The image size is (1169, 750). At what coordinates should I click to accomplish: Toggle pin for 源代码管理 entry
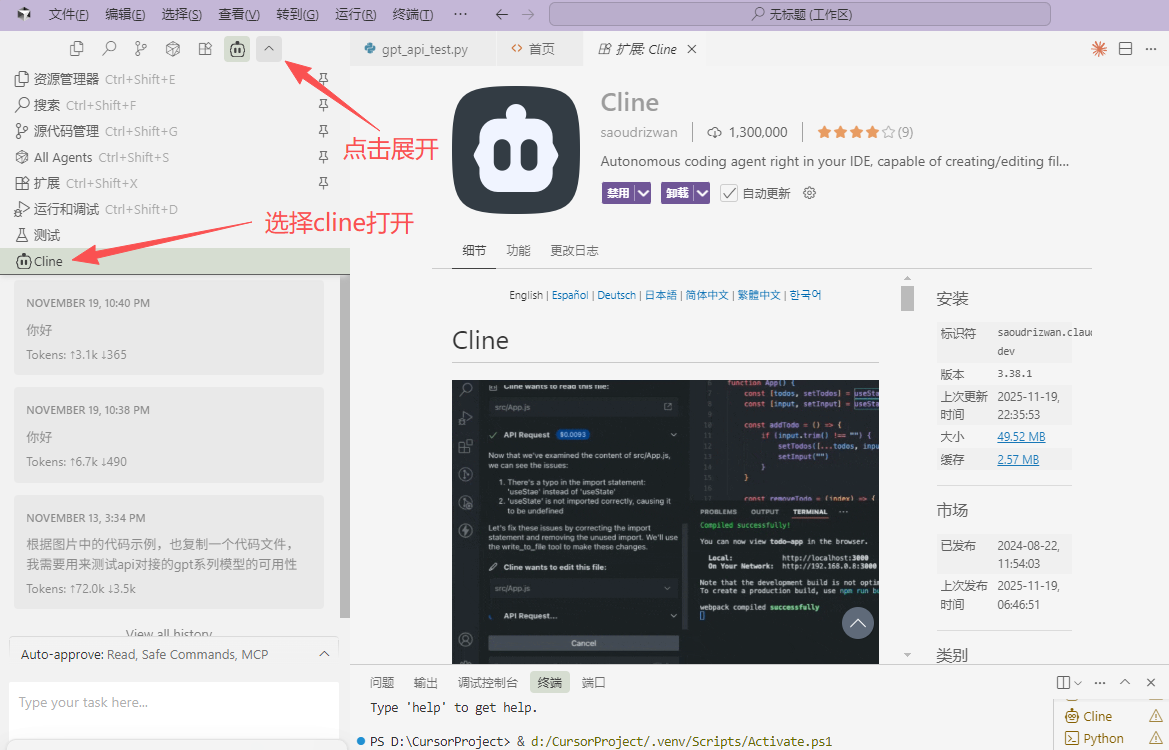point(324,131)
